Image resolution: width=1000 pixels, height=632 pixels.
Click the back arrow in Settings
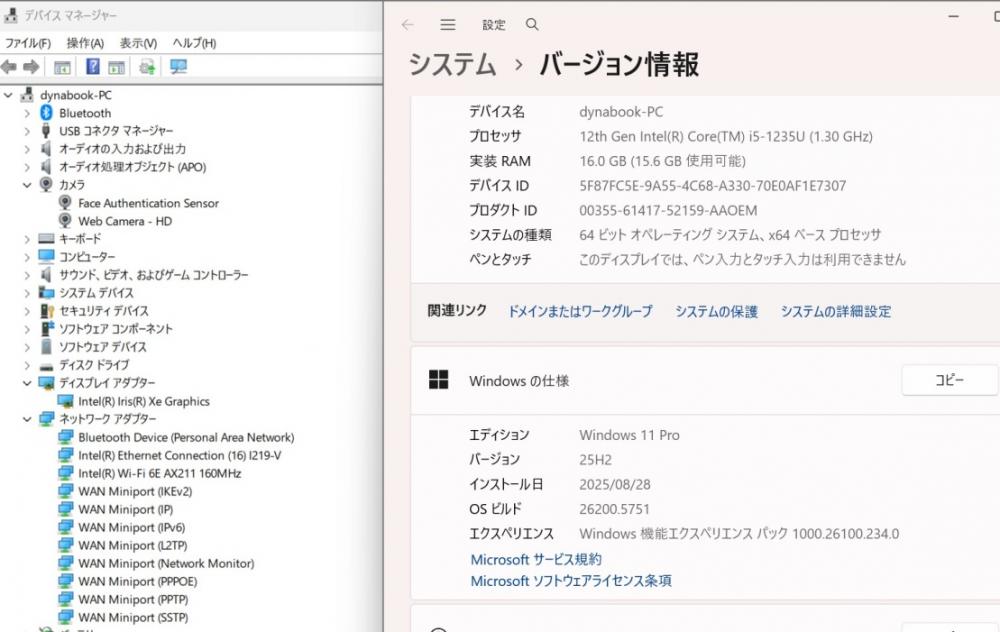coord(407,25)
